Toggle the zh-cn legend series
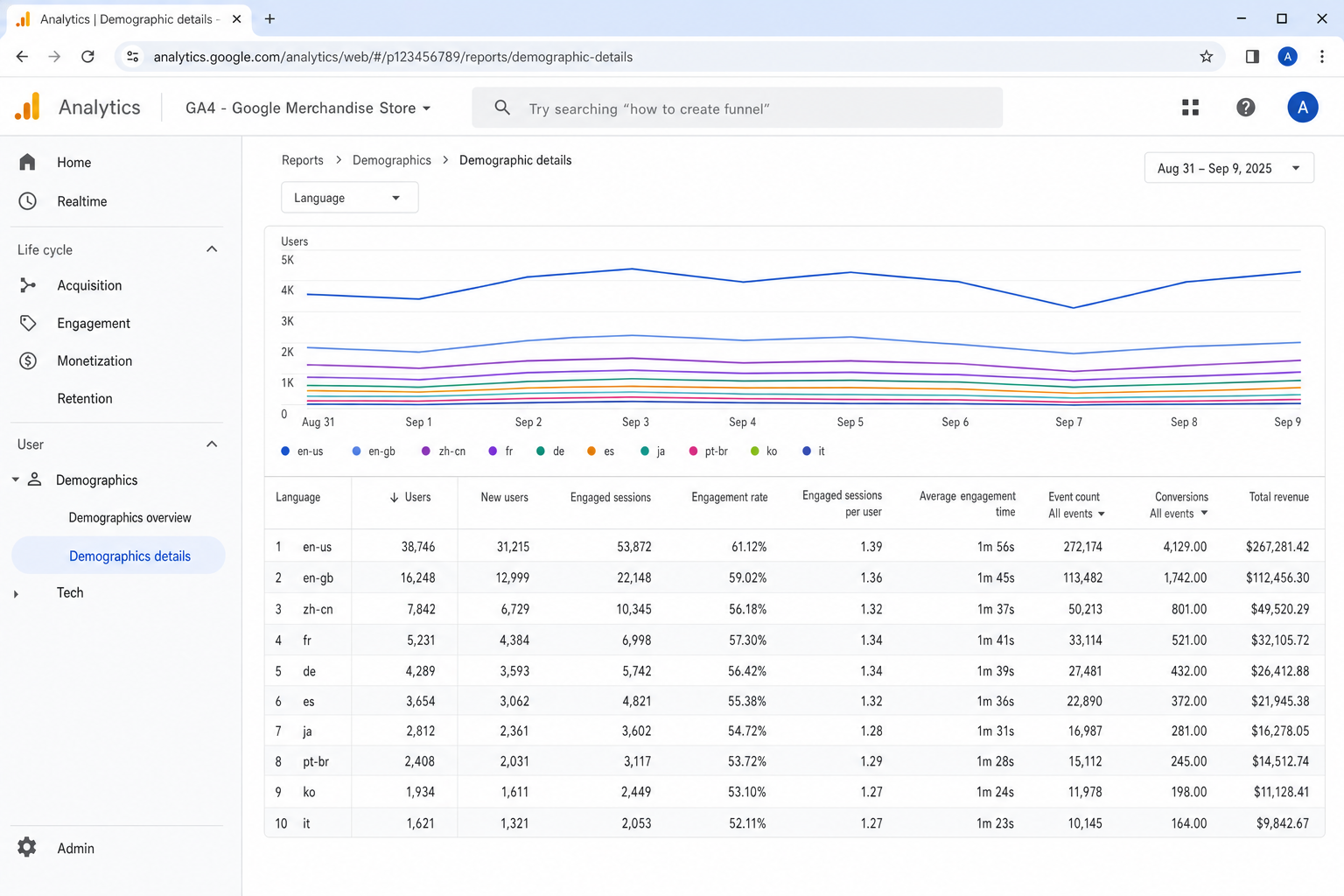Viewport: 1344px width, 896px height. (x=444, y=451)
